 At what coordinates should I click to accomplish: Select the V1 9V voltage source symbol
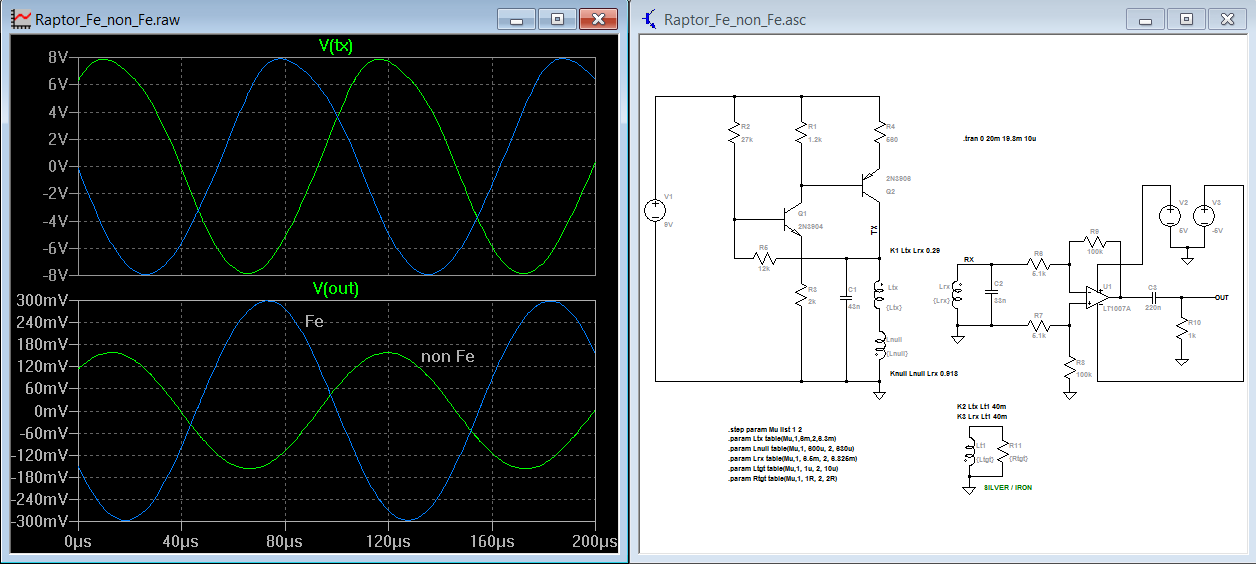[x=655, y=210]
